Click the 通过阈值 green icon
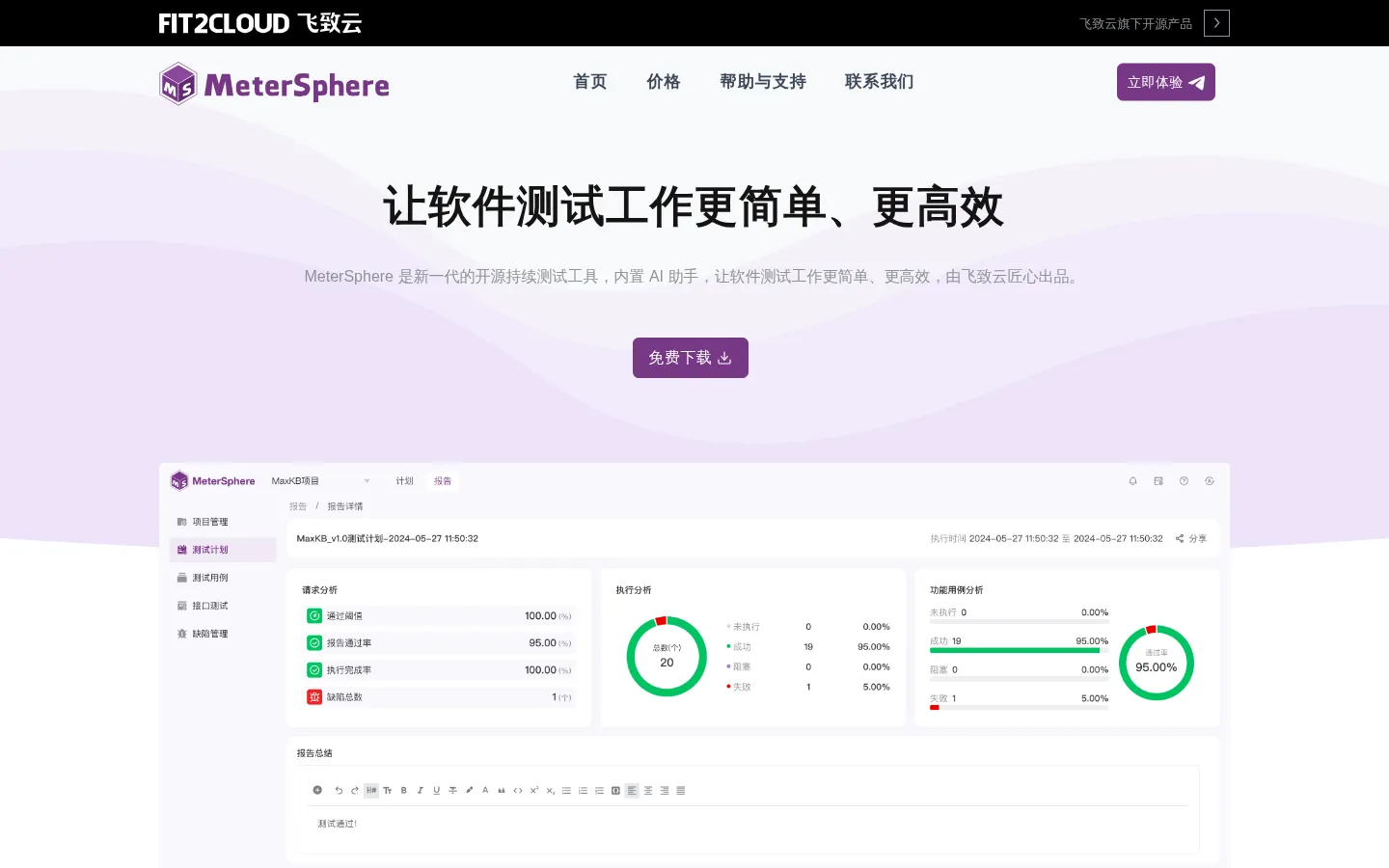The image size is (1389, 868). 314,616
